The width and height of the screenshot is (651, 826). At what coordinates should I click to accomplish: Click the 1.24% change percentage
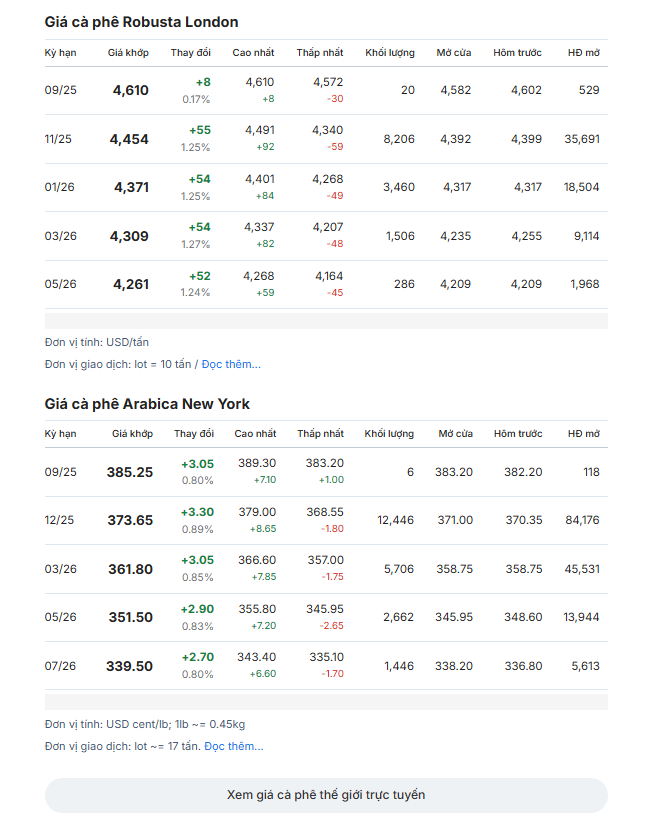click(195, 292)
